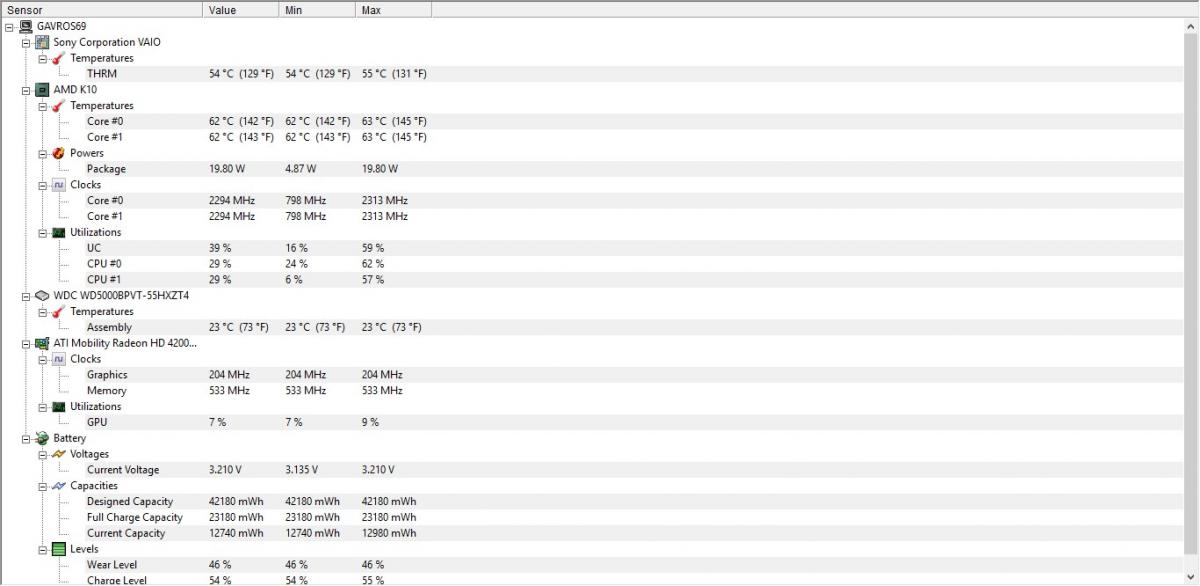This screenshot has height=586, width=1200.
Task: Click the Battery icon in the tree
Action: [42, 438]
